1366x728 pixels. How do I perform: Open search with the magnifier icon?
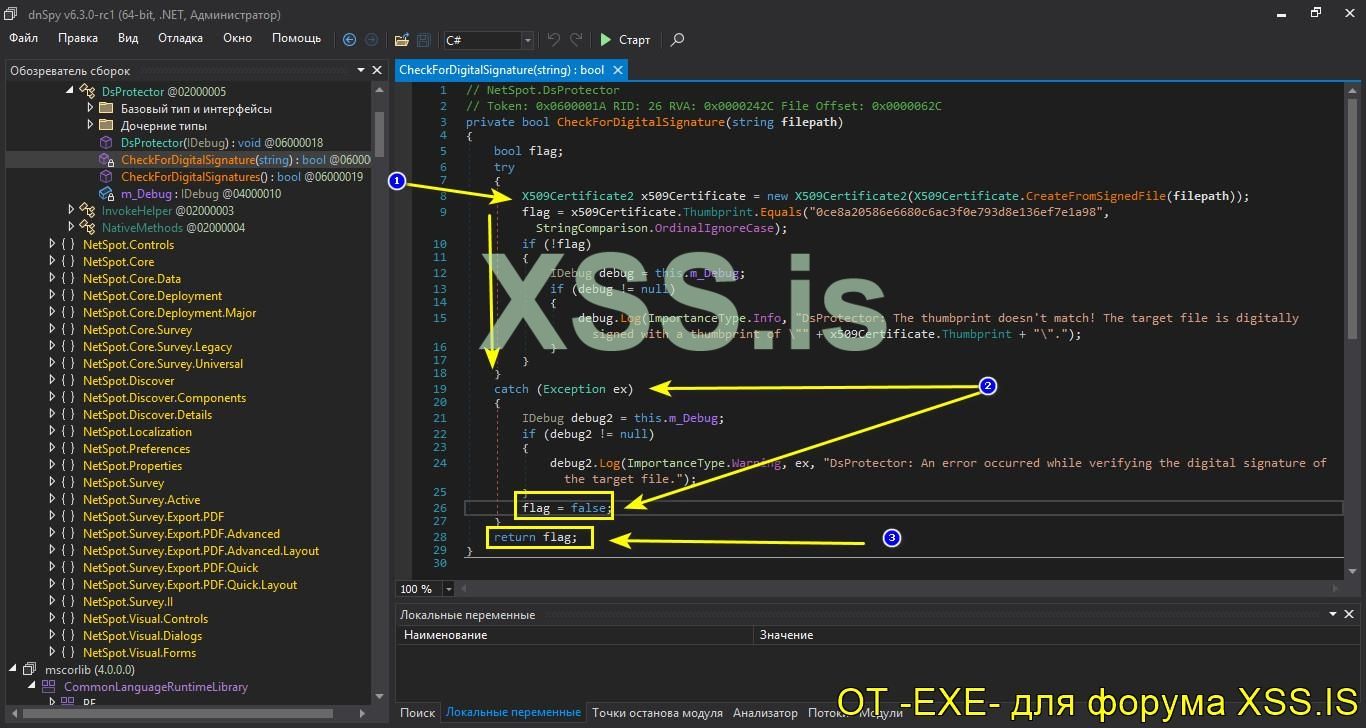[x=677, y=40]
